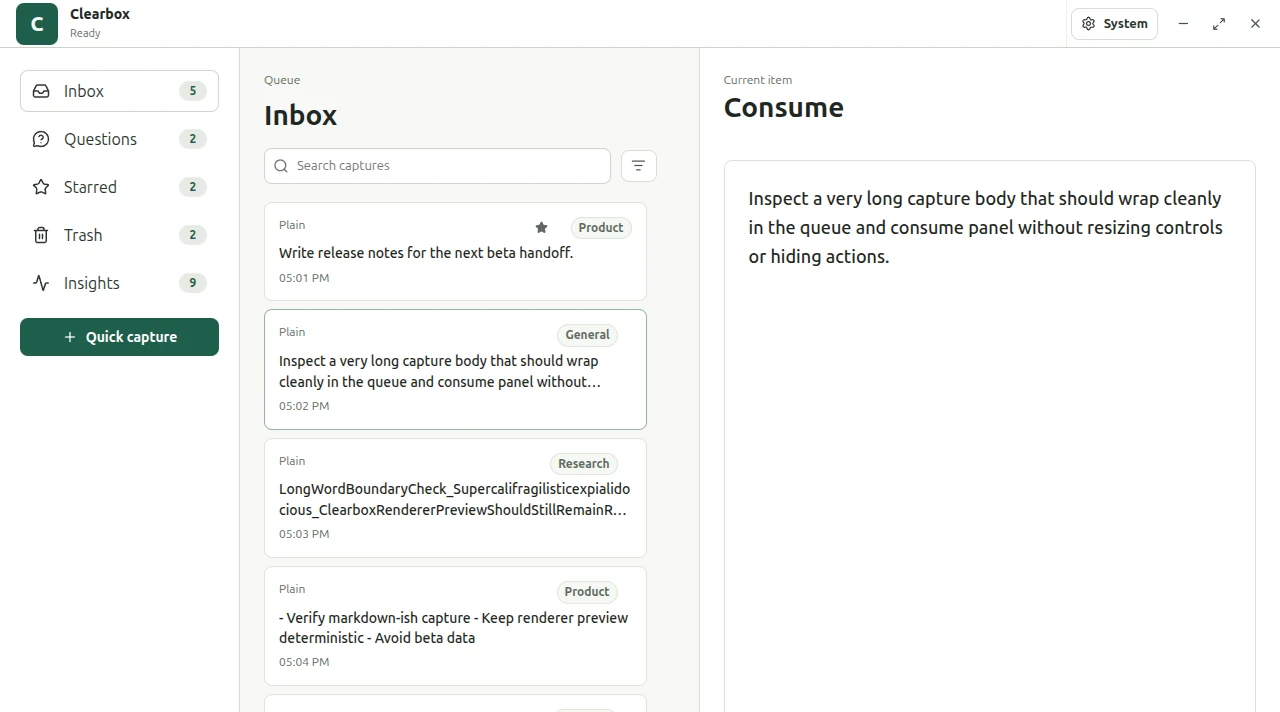Switch to Insights view
1280x712 pixels.
pos(119,283)
